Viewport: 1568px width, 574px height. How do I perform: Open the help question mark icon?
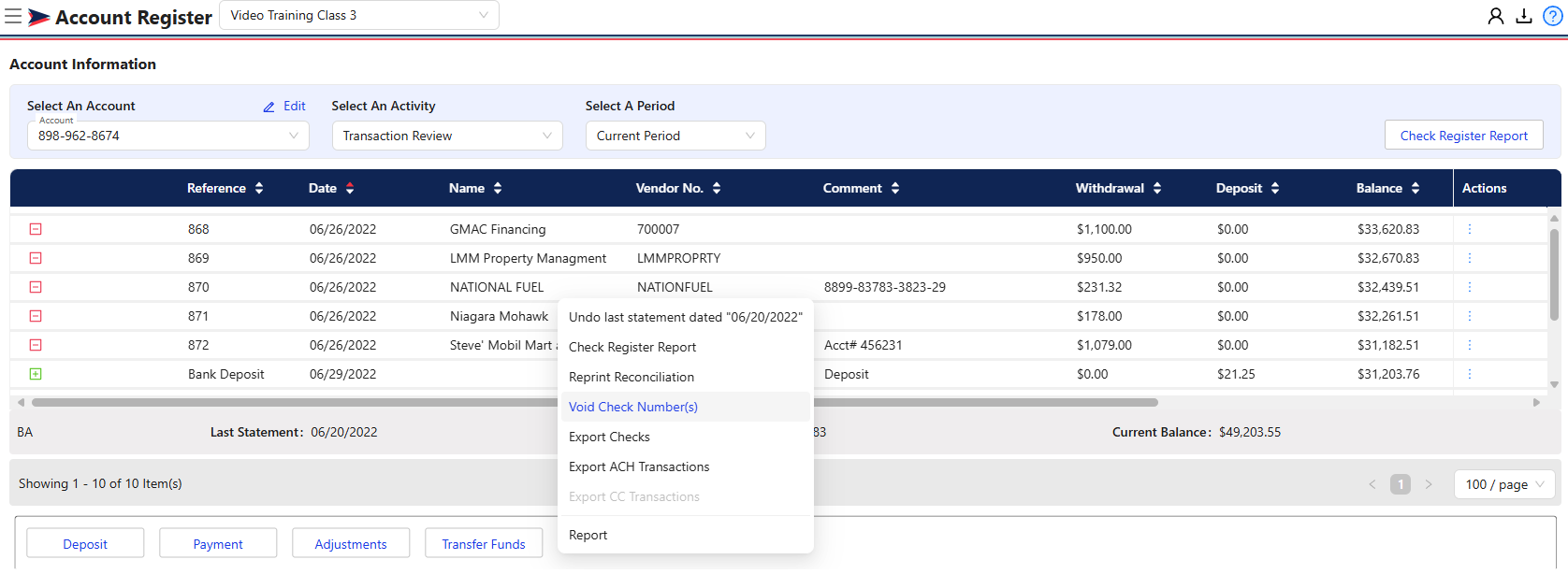[x=1553, y=16]
